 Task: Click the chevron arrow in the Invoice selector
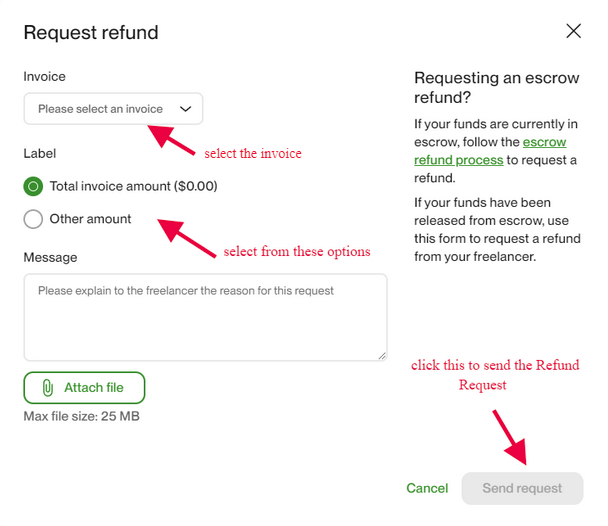pyautogui.click(x=185, y=109)
